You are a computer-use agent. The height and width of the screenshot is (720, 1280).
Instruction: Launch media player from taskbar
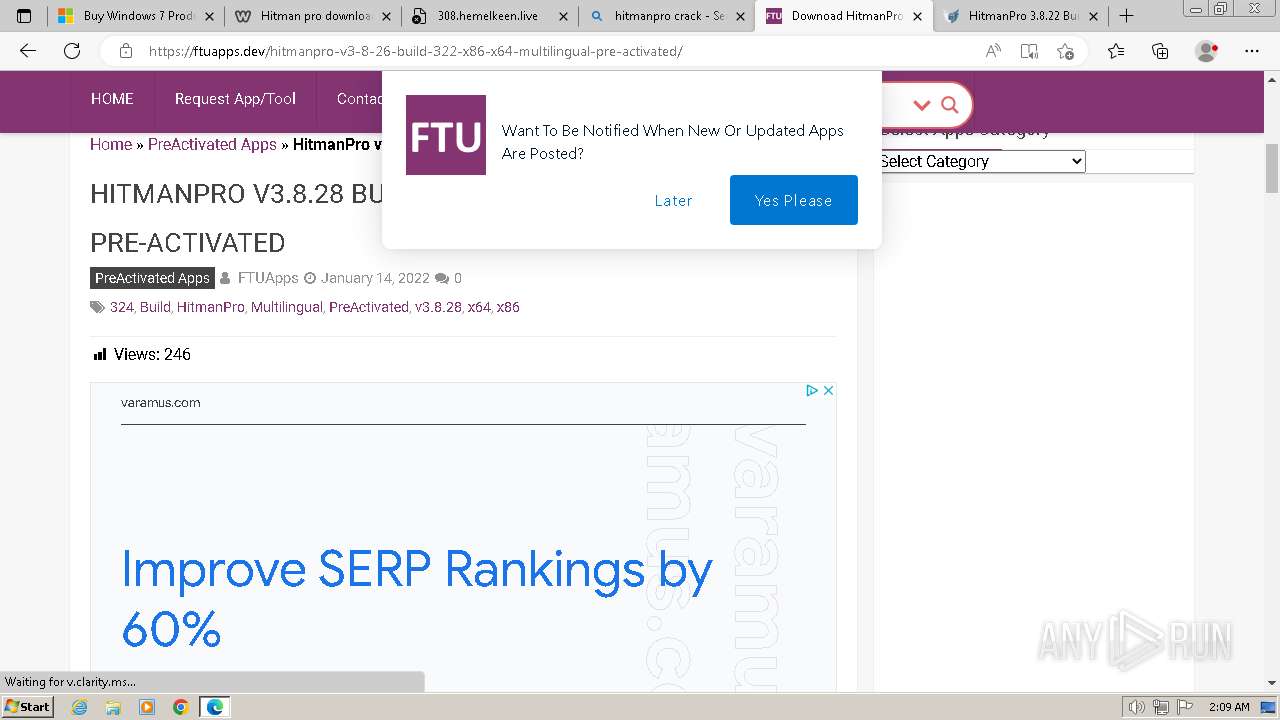[147, 707]
